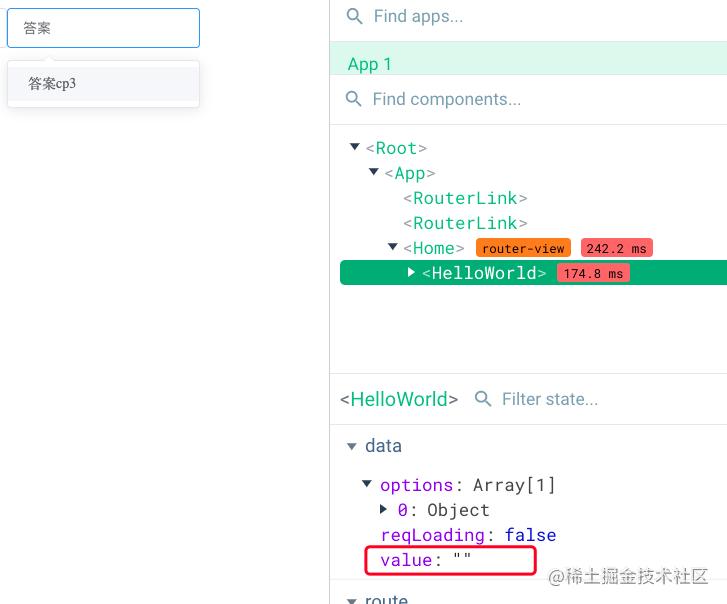The height and width of the screenshot is (604, 727).
Task: Collapse the data section triangle
Action: tap(352, 446)
